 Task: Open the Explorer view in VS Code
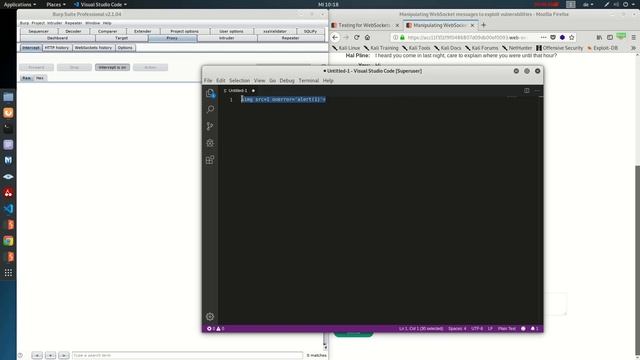pos(210,93)
